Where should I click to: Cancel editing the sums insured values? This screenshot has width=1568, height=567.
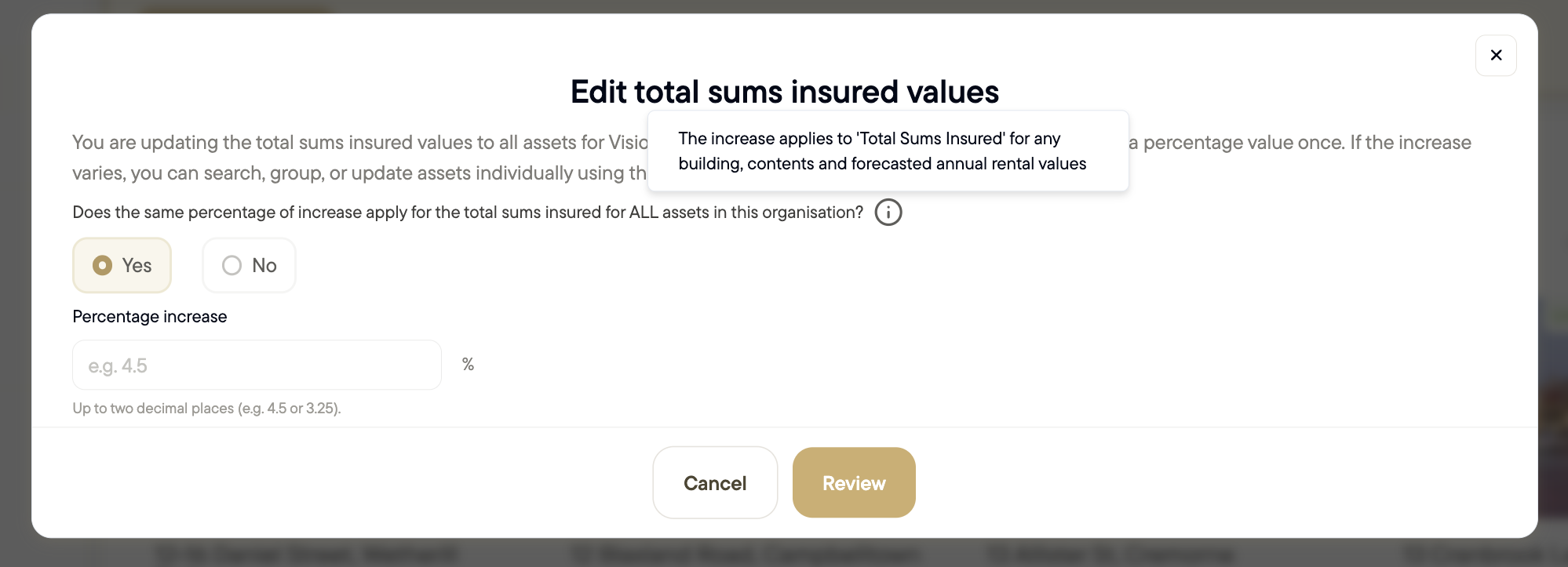tap(715, 482)
